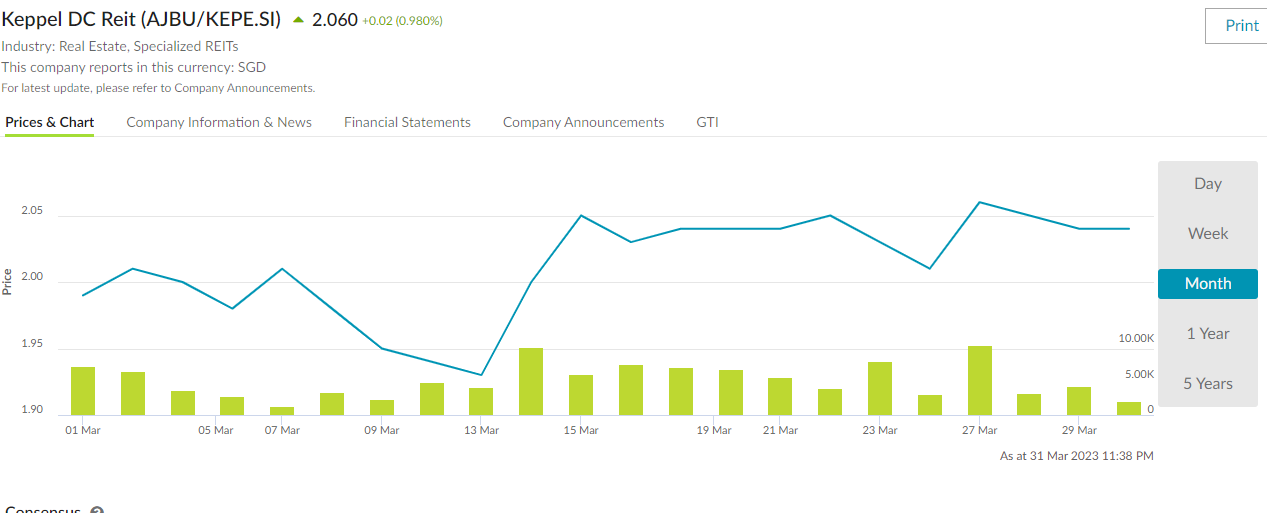Set chart range to Day
1267x513 pixels.
(x=1208, y=184)
